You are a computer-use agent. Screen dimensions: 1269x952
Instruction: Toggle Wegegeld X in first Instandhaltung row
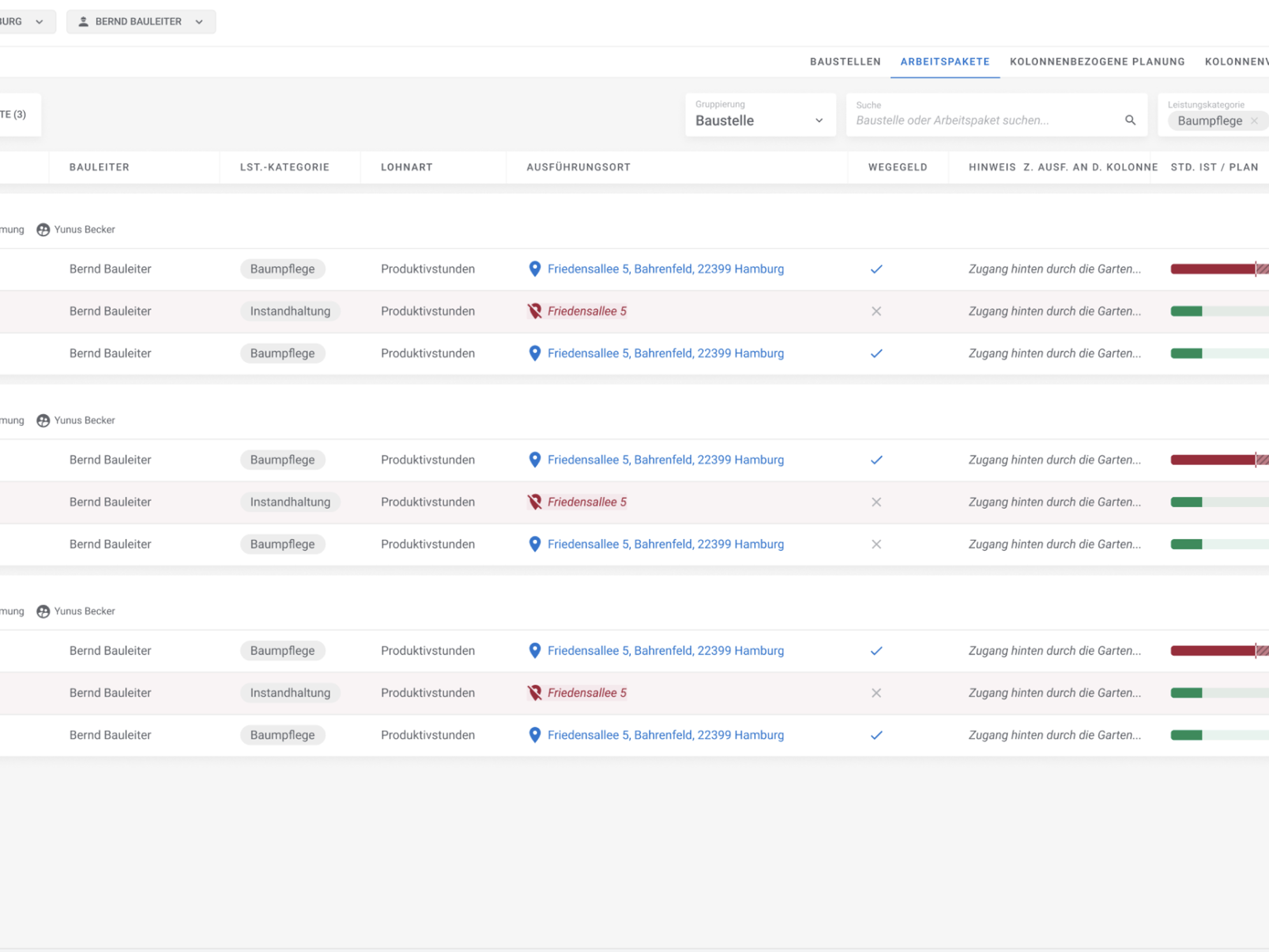[876, 311]
